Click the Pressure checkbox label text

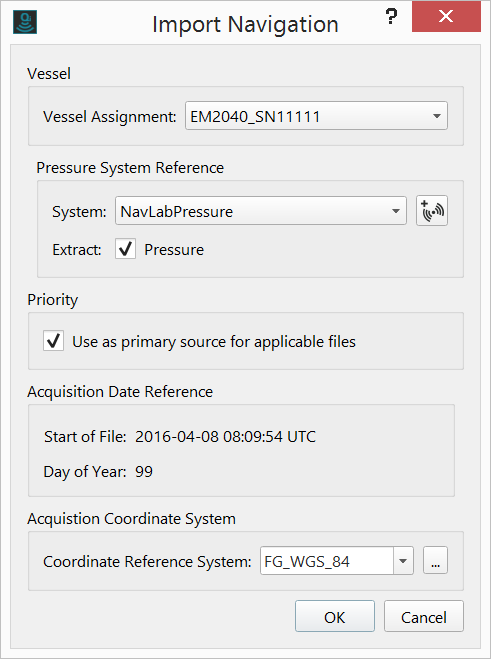coord(174,250)
